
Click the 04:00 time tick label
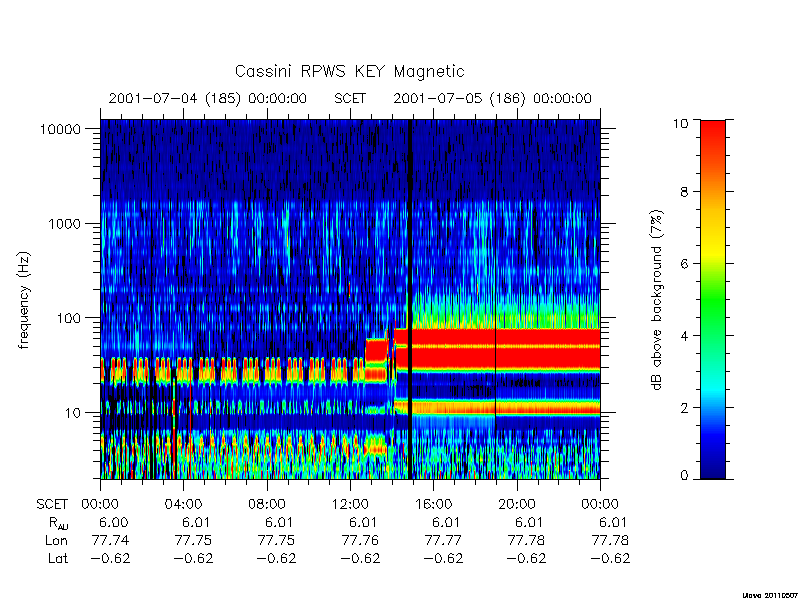[184, 505]
